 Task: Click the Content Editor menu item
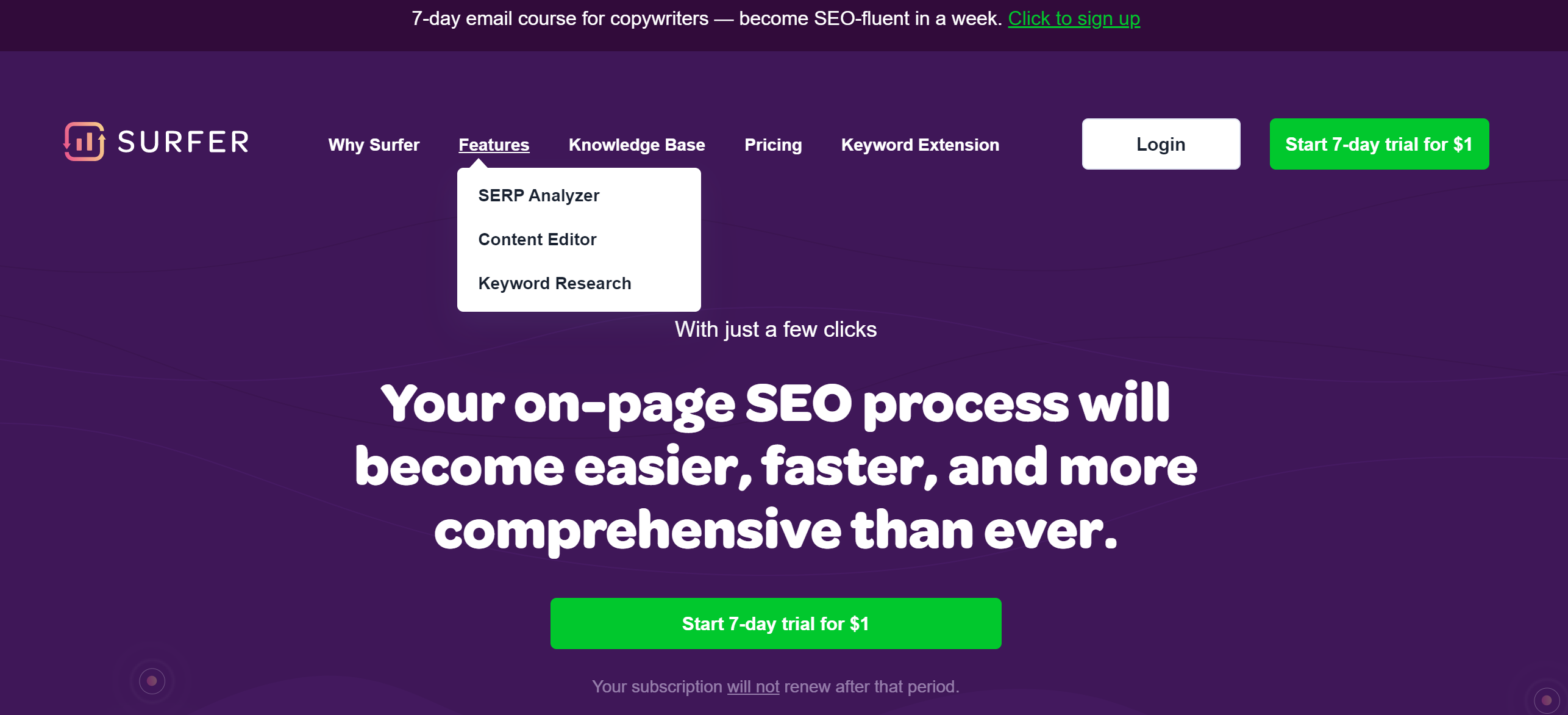pyautogui.click(x=536, y=239)
